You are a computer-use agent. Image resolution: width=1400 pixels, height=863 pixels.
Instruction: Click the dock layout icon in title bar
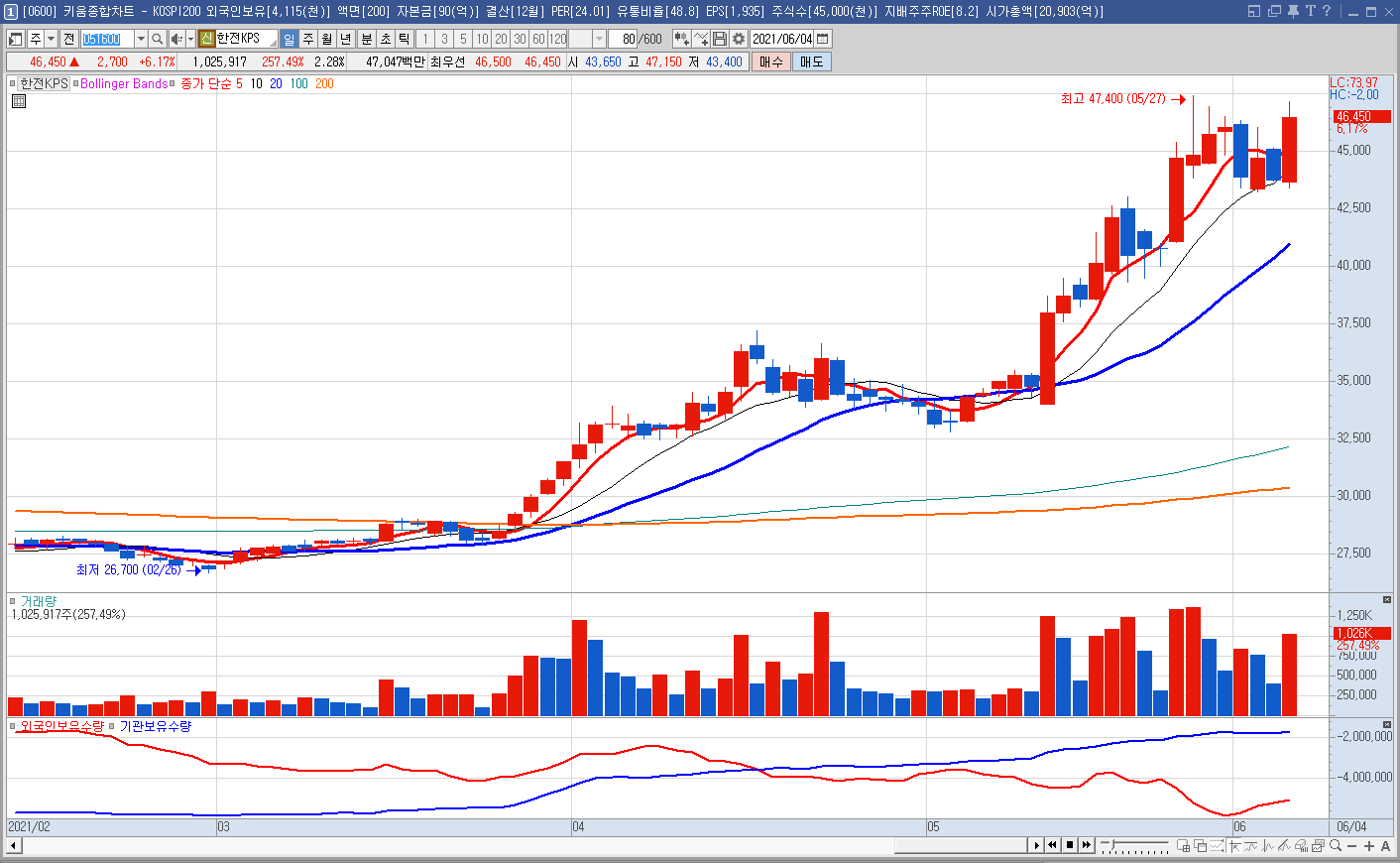1254,11
